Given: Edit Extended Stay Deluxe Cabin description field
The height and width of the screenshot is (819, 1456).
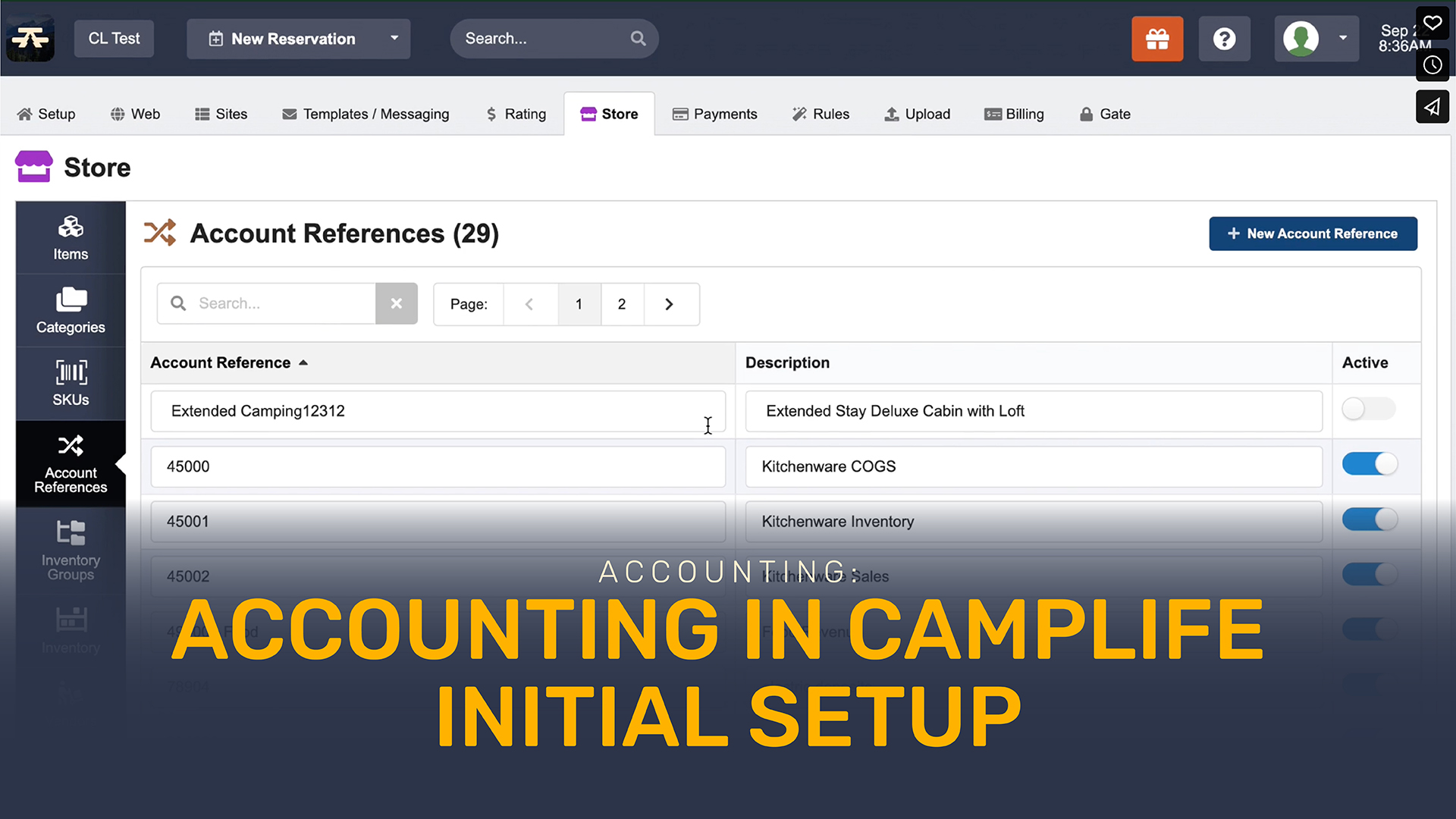Looking at the screenshot, I should [1034, 411].
